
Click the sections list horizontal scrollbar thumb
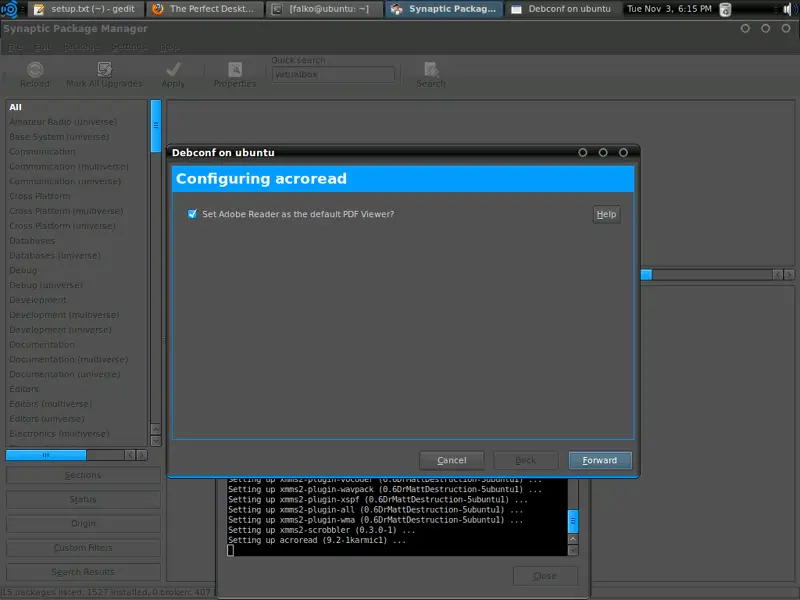pos(46,455)
